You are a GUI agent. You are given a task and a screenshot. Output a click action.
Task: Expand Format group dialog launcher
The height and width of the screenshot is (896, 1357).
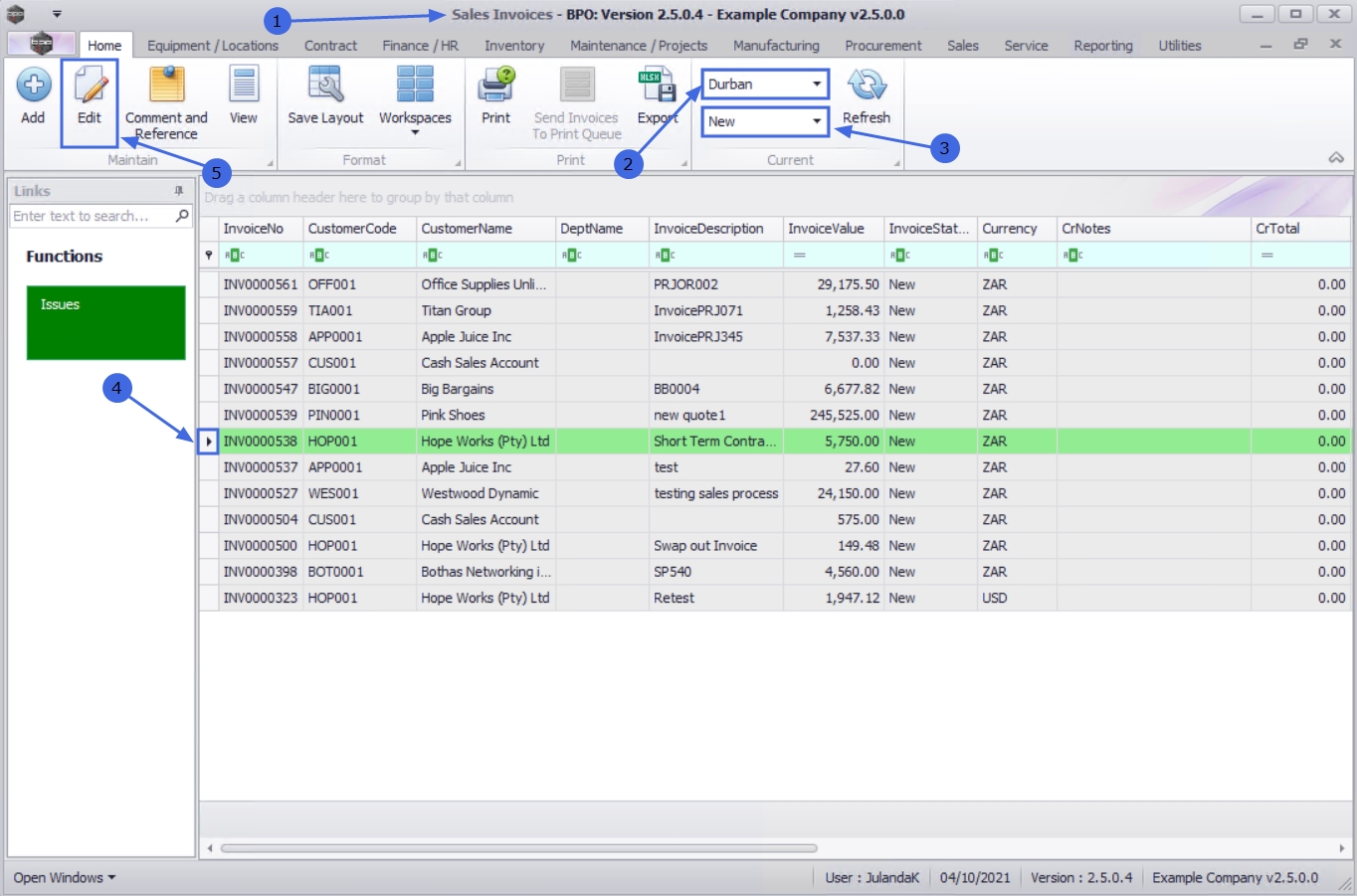tap(458, 163)
